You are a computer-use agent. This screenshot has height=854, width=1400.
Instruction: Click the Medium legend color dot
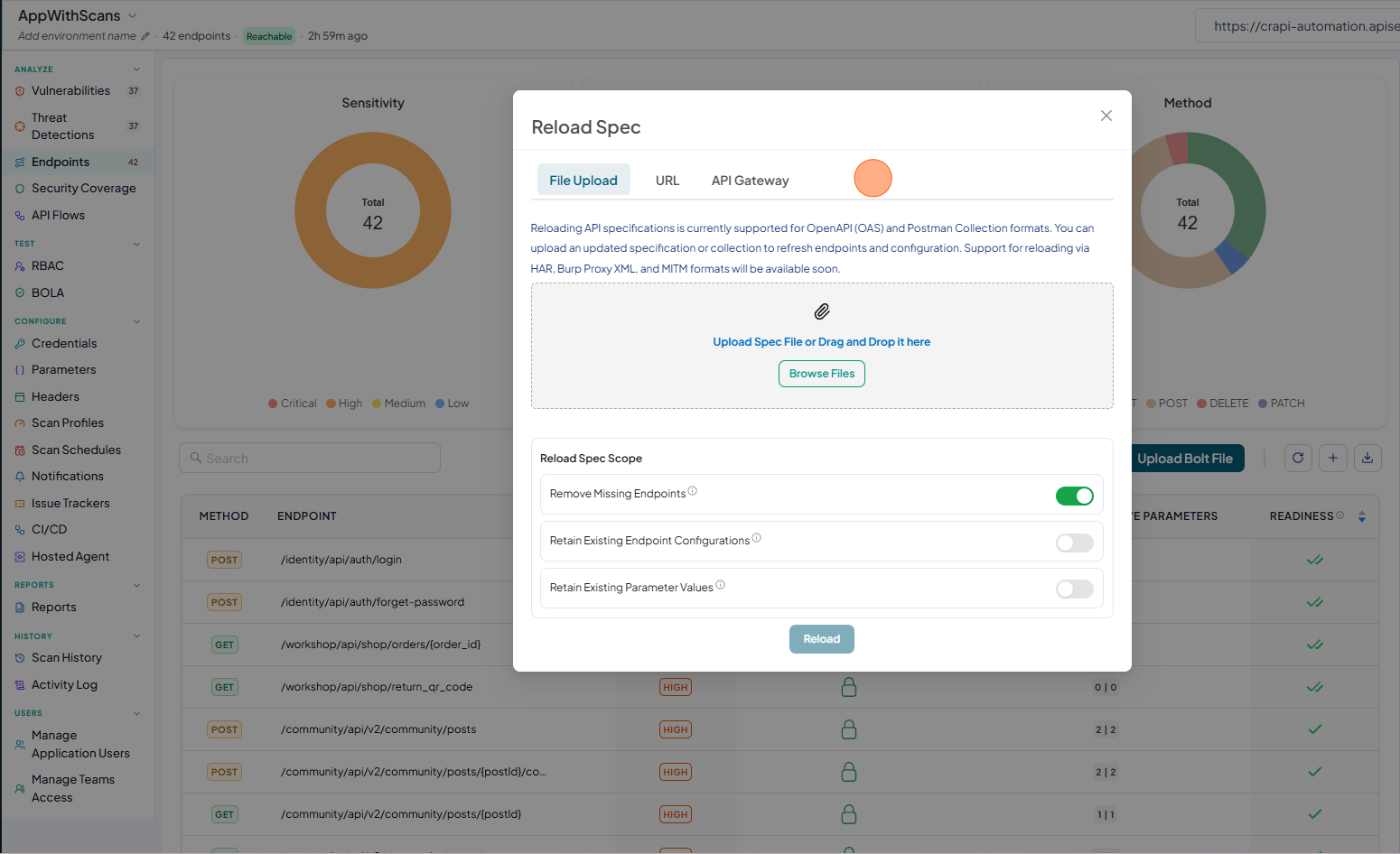point(377,404)
